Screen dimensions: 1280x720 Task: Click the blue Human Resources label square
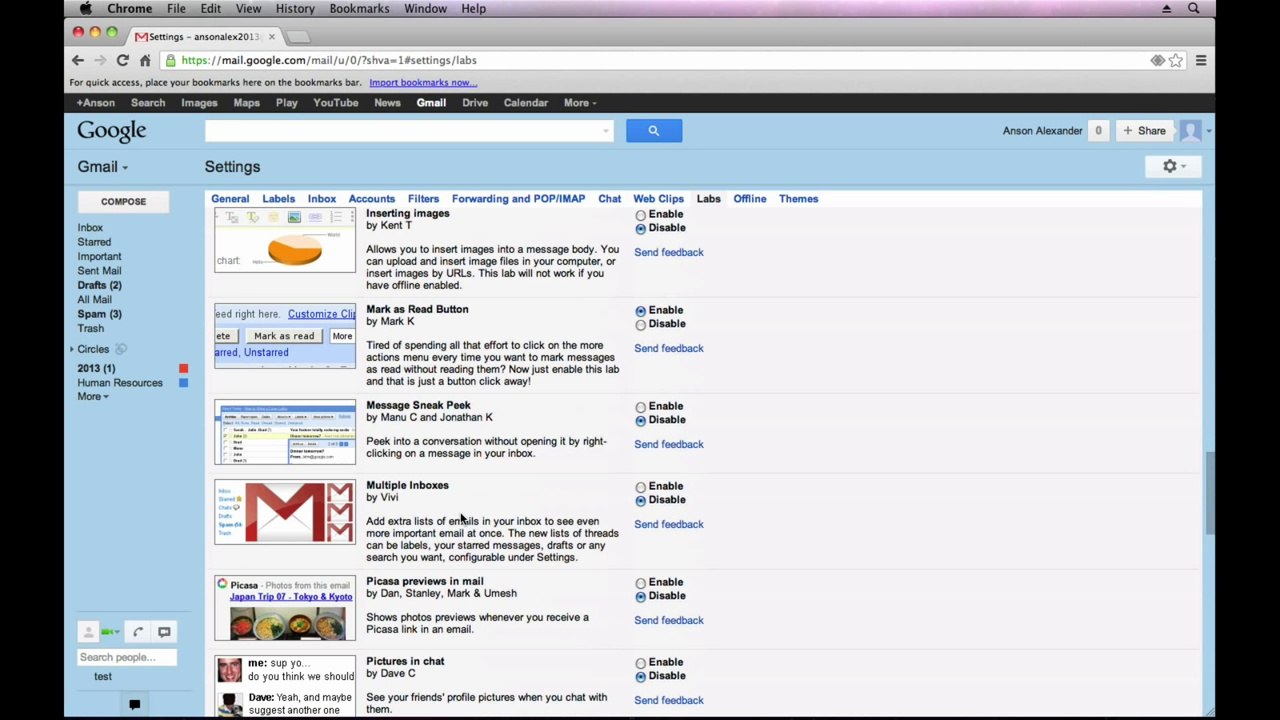click(183, 383)
